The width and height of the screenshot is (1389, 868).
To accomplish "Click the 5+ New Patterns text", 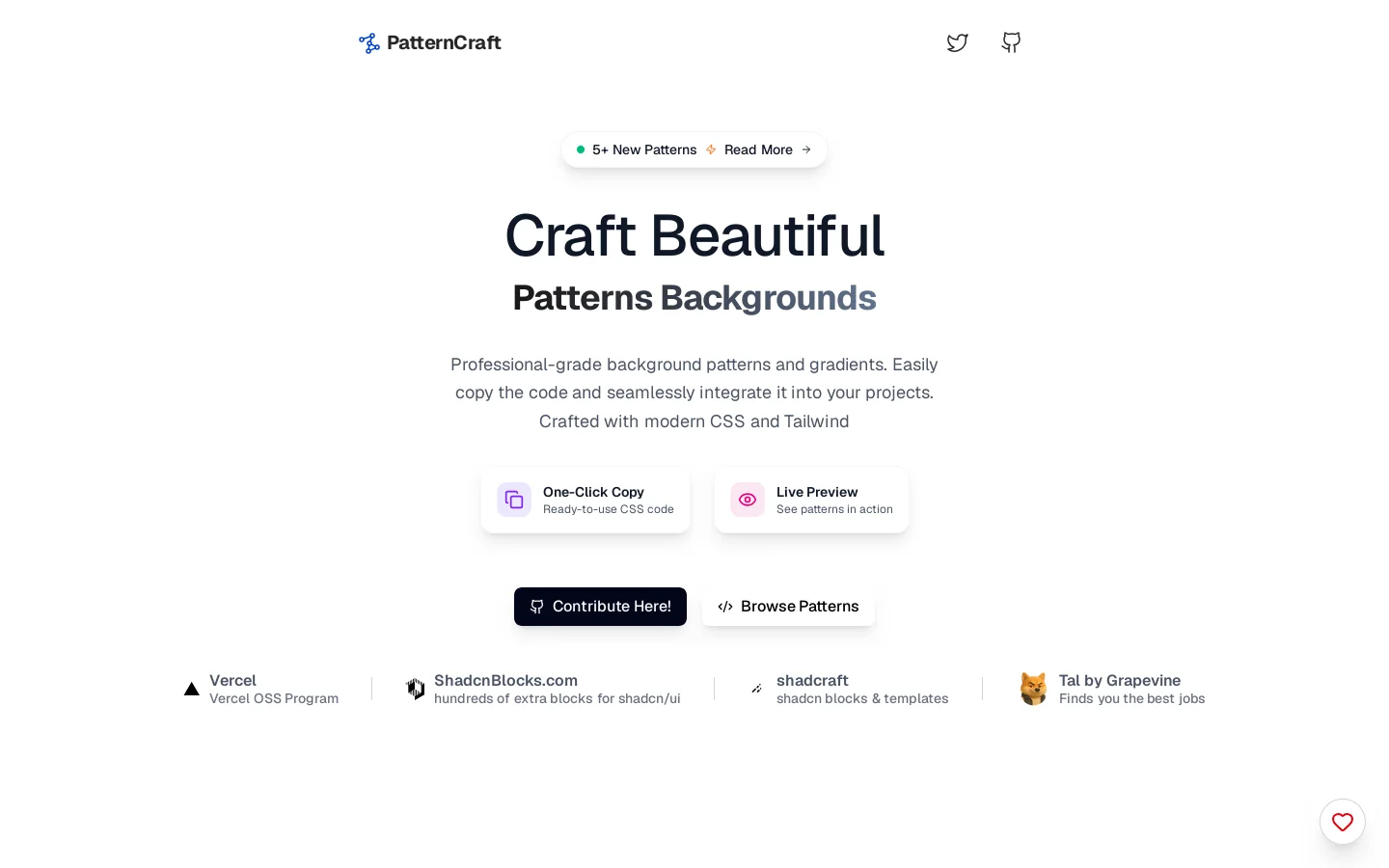I will click(x=644, y=149).
